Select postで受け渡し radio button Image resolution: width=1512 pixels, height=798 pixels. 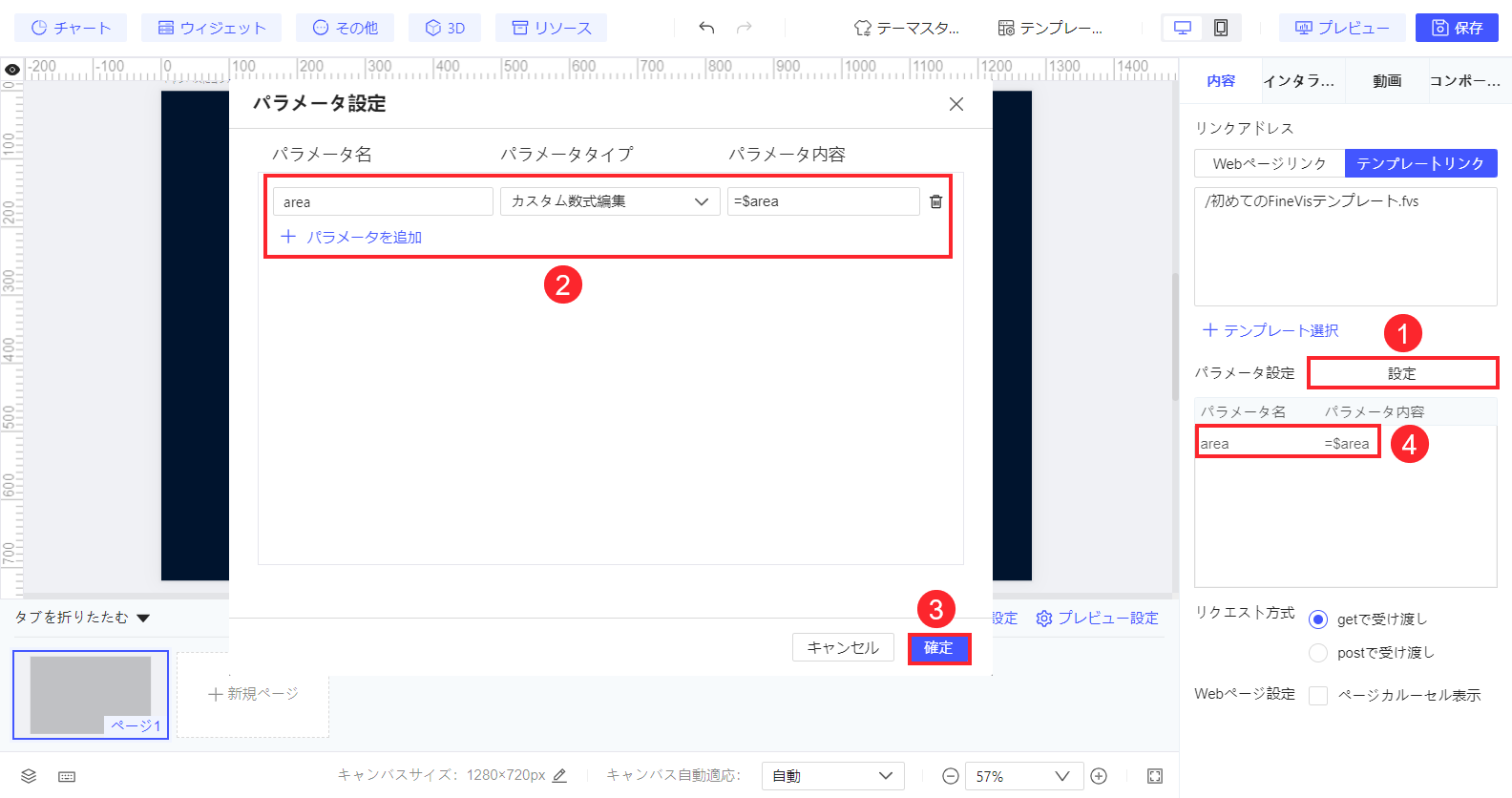[1318, 653]
